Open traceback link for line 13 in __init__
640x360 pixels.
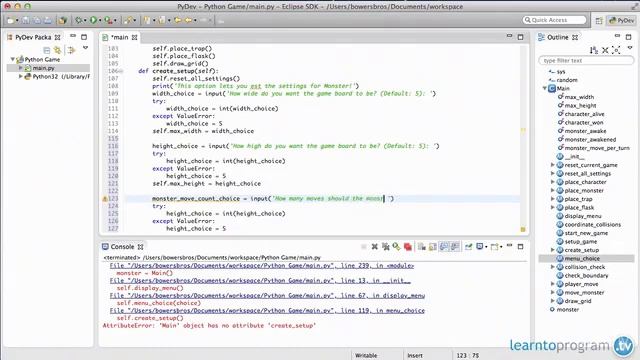(260, 281)
